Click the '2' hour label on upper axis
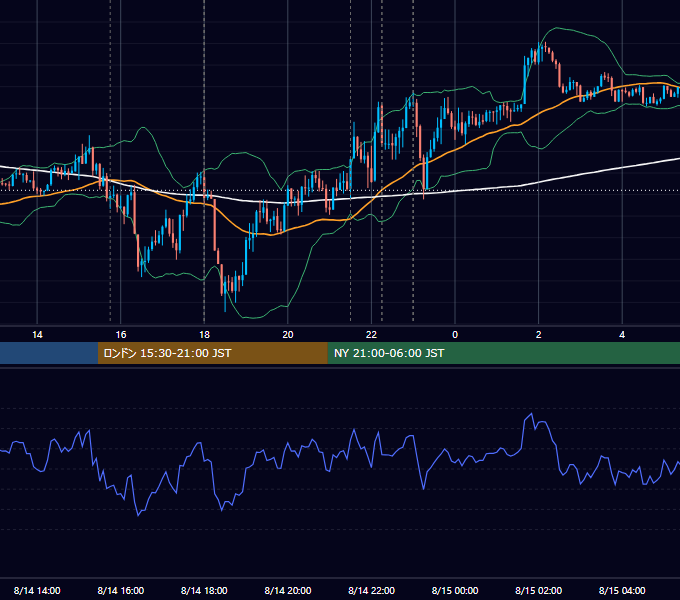This screenshot has width=680, height=600. [539, 335]
